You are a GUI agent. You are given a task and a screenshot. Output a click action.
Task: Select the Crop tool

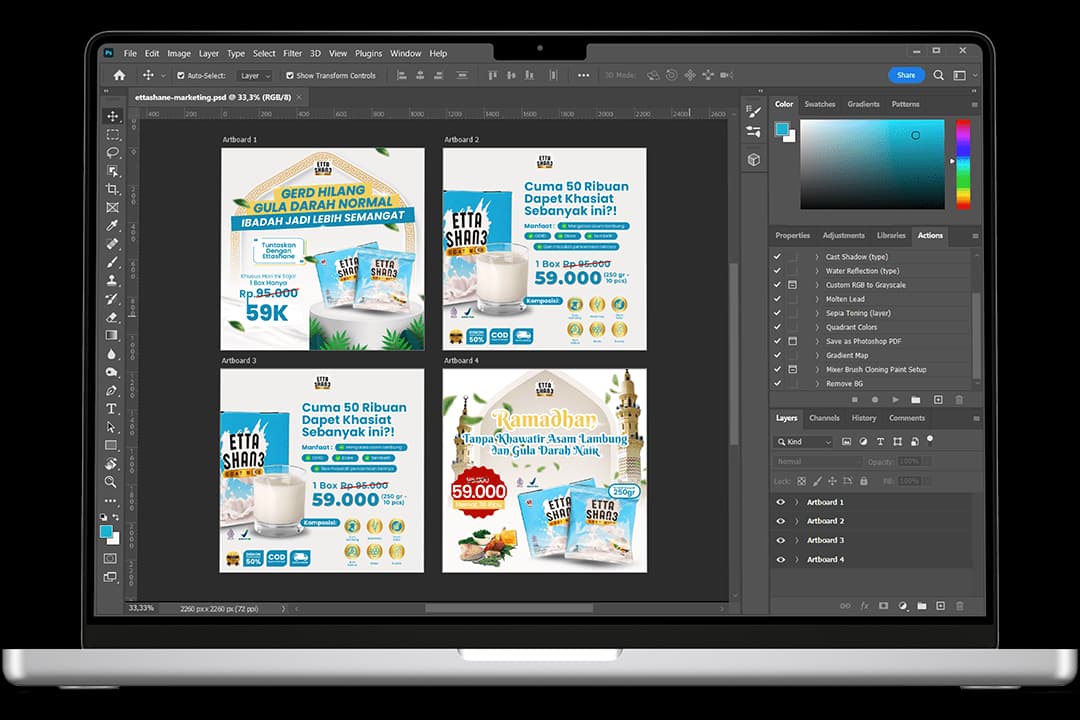[112, 189]
